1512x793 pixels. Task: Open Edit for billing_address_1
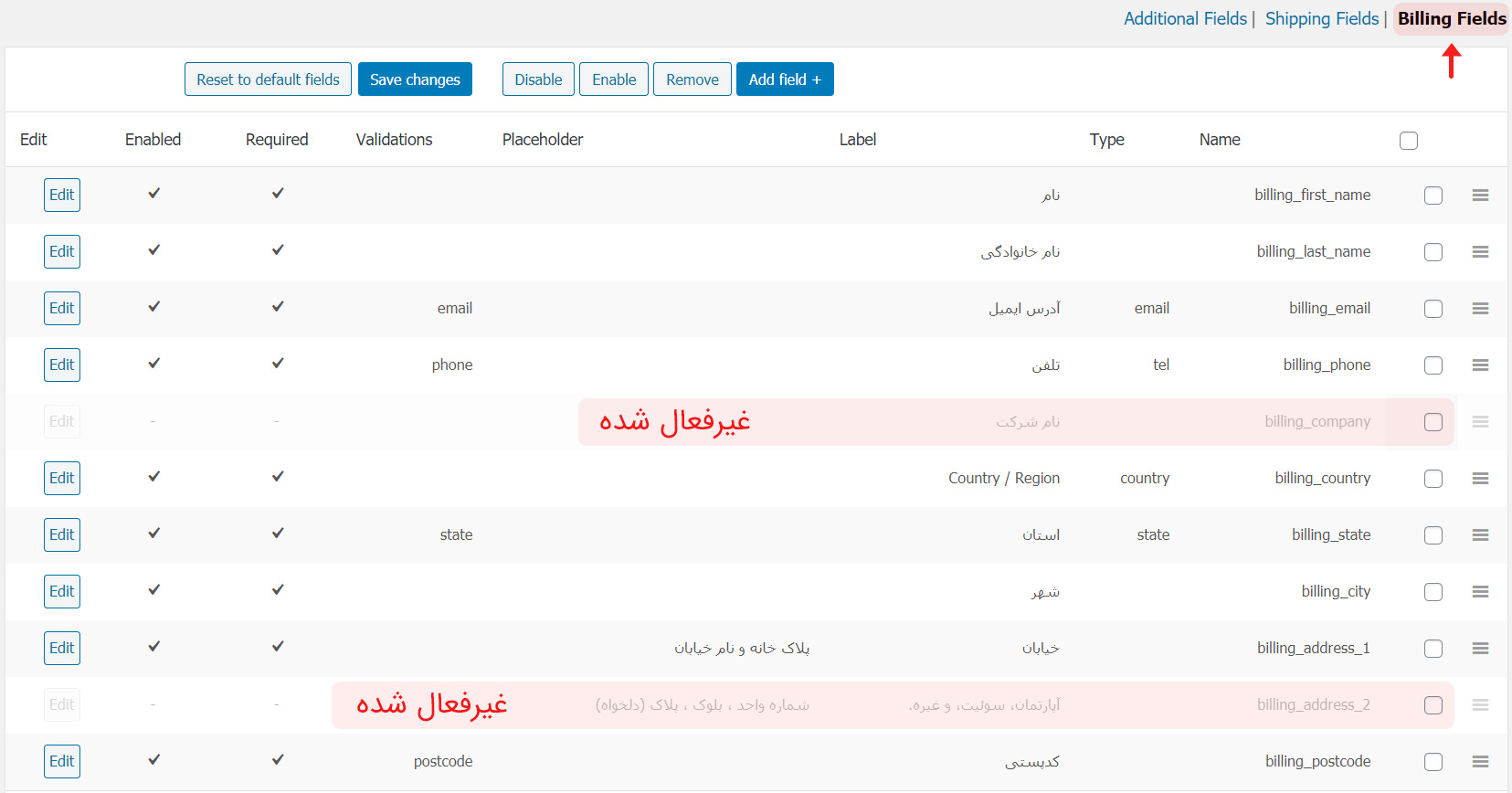pyautogui.click(x=62, y=649)
